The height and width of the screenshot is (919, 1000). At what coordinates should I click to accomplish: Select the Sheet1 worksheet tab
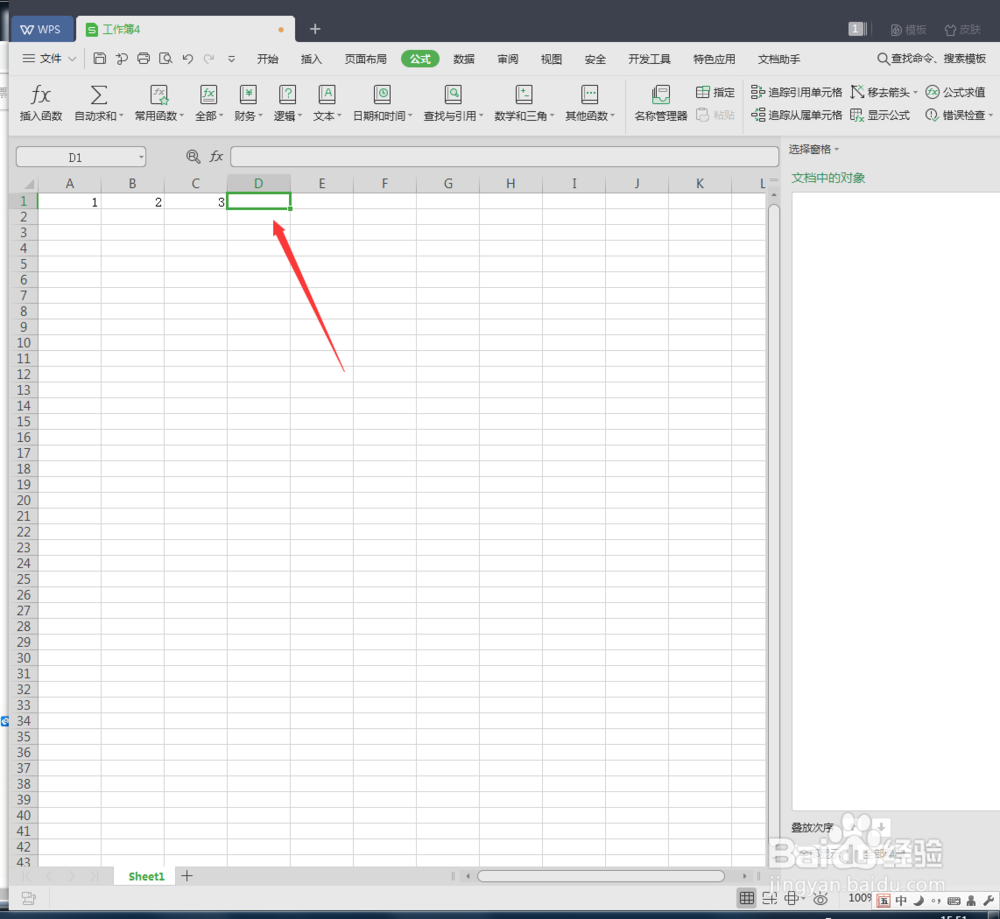coord(146,876)
